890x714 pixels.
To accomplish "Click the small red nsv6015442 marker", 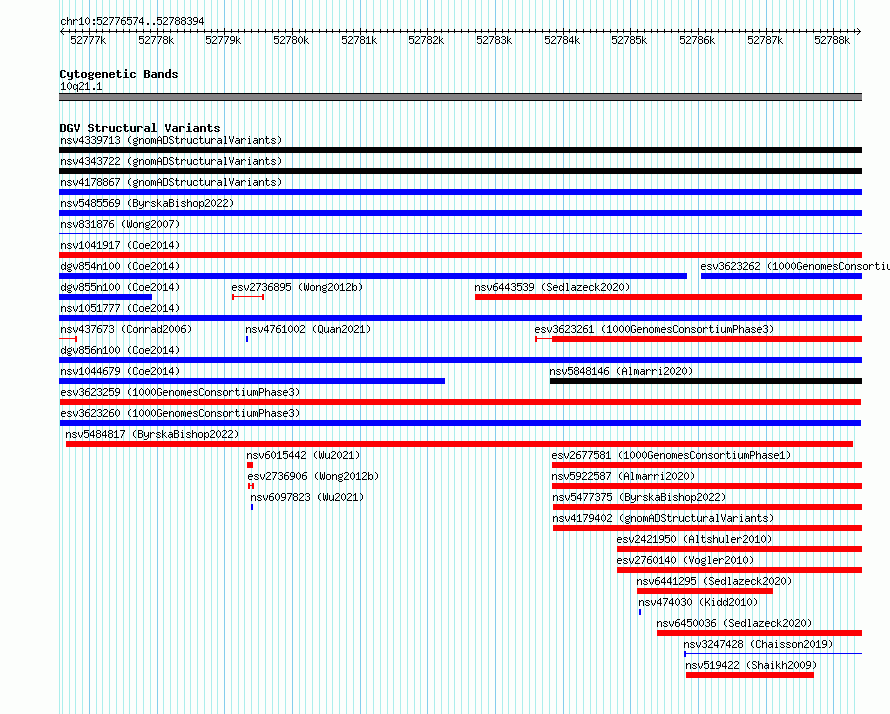I will pyautogui.click(x=250, y=465).
